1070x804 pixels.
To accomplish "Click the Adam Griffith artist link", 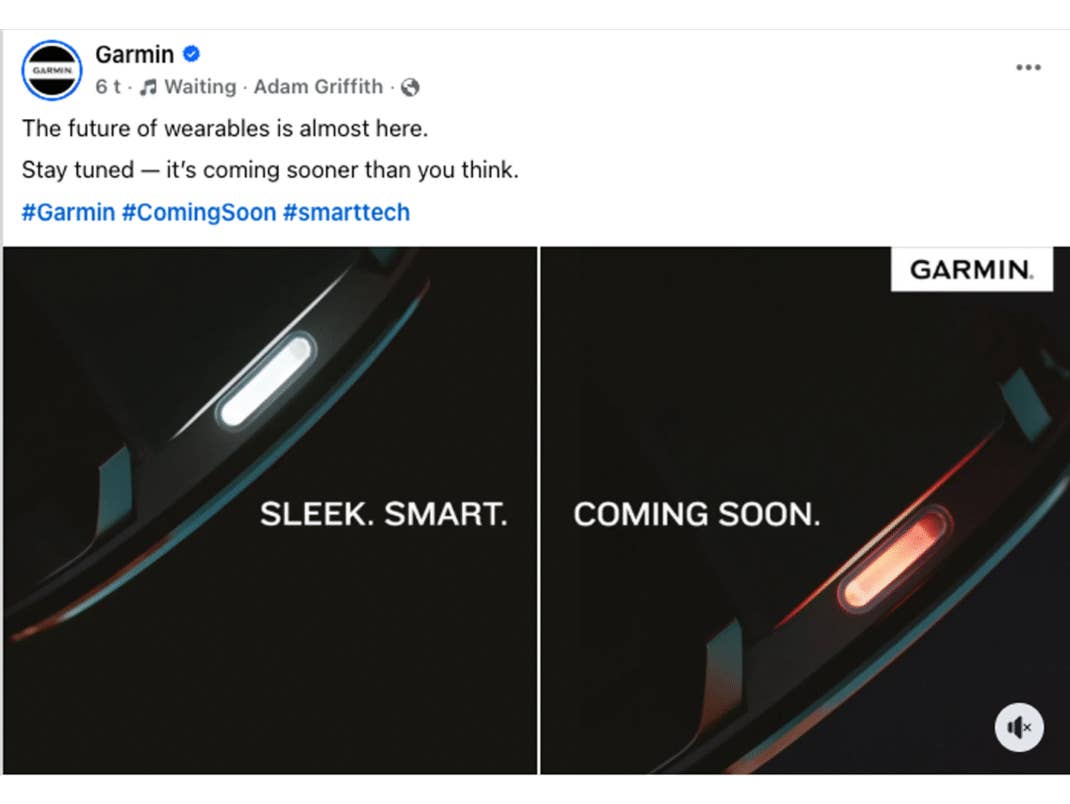I will click(318, 87).
